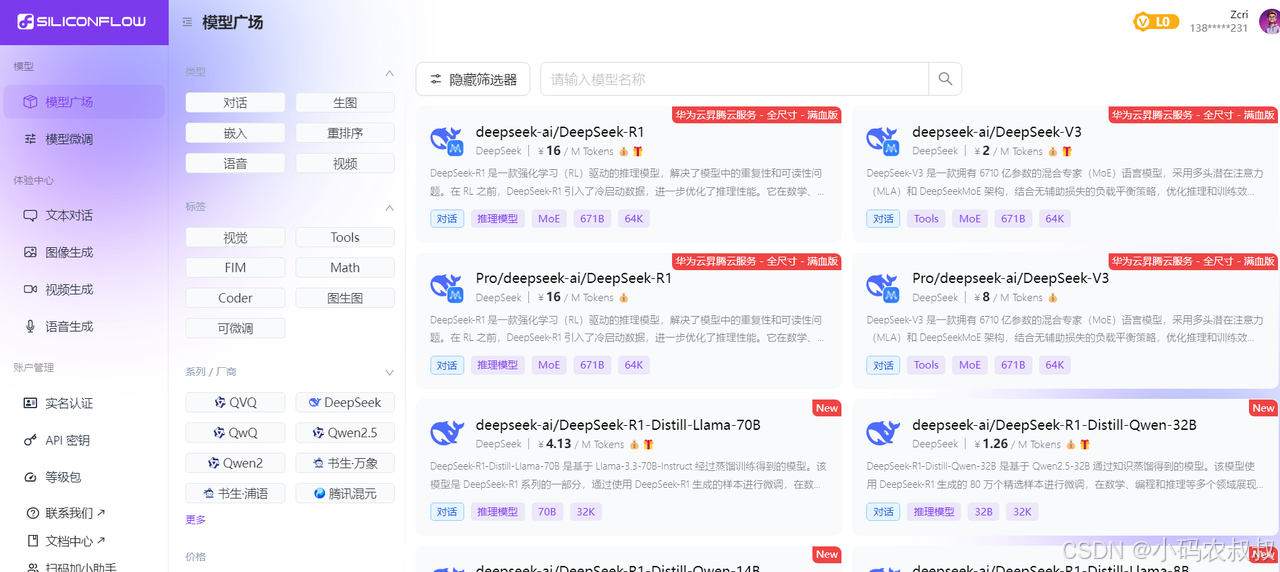Filter by the 腾讯混元 vendor chip
The height and width of the screenshot is (572, 1280).
pos(345,493)
